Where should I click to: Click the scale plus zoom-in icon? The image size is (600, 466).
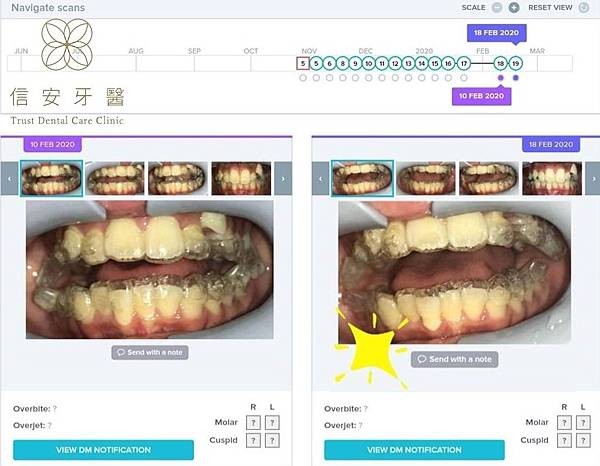(515, 7)
